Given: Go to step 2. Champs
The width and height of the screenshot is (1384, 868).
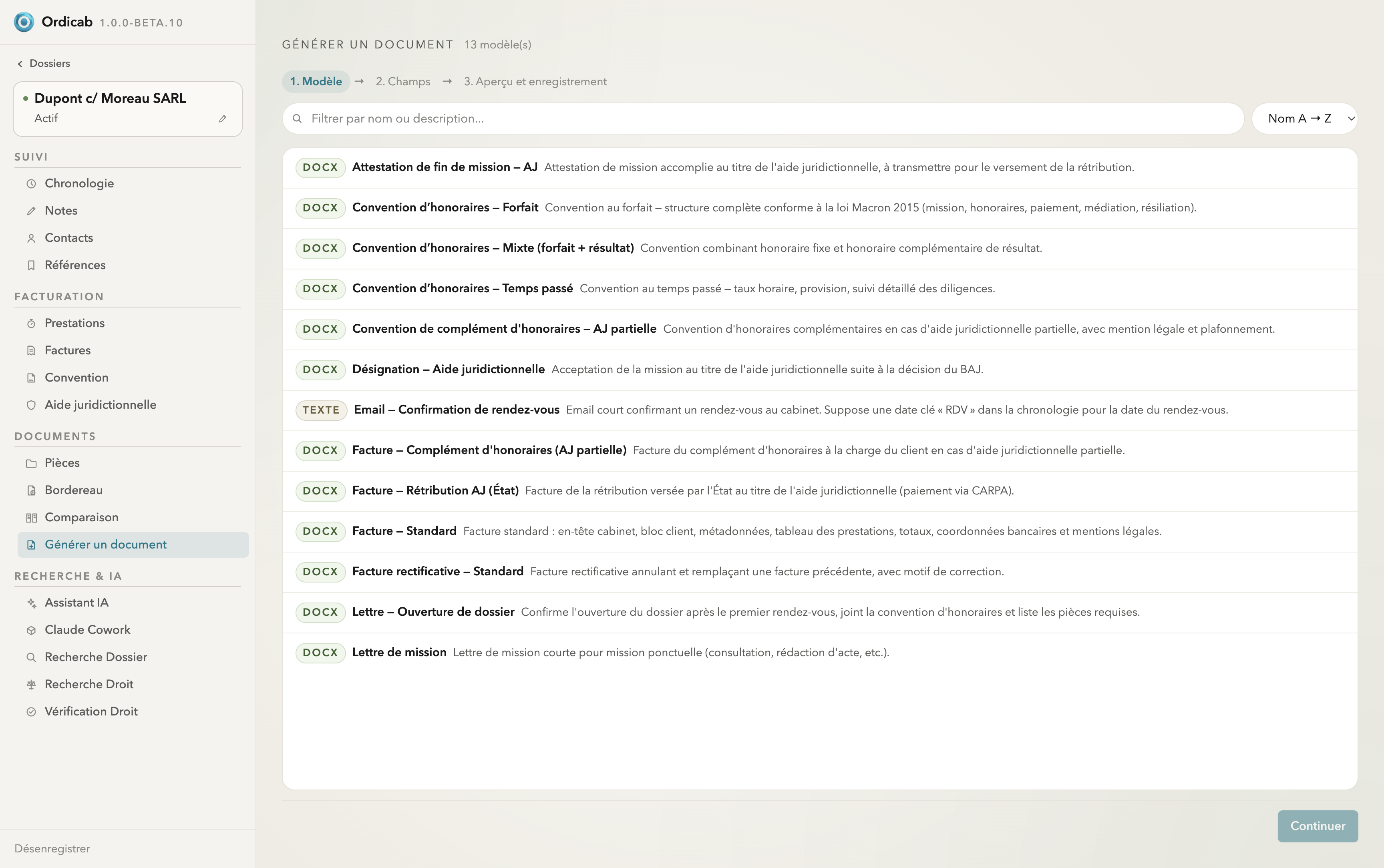Looking at the screenshot, I should [403, 82].
